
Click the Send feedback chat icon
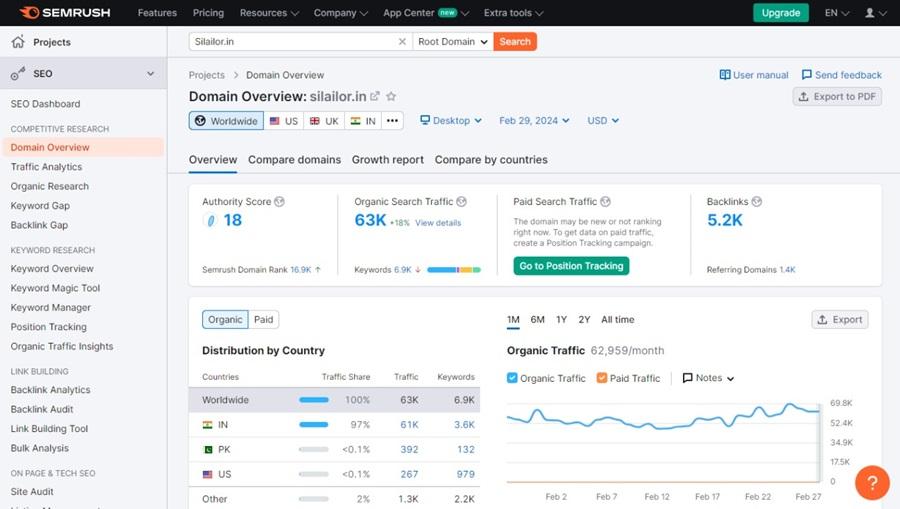[x=806, y=75]
